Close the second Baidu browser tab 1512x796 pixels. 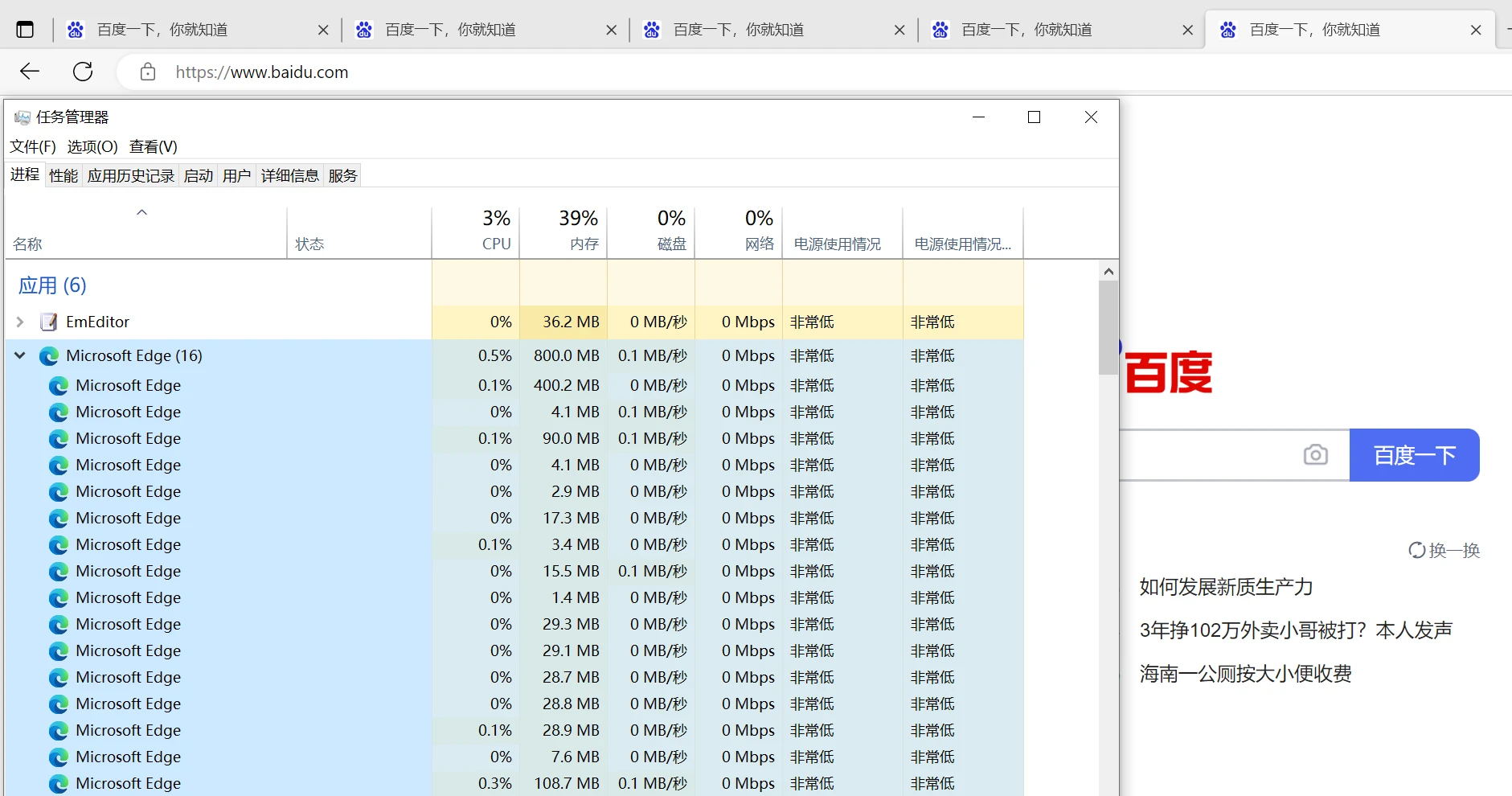(611, 30)
